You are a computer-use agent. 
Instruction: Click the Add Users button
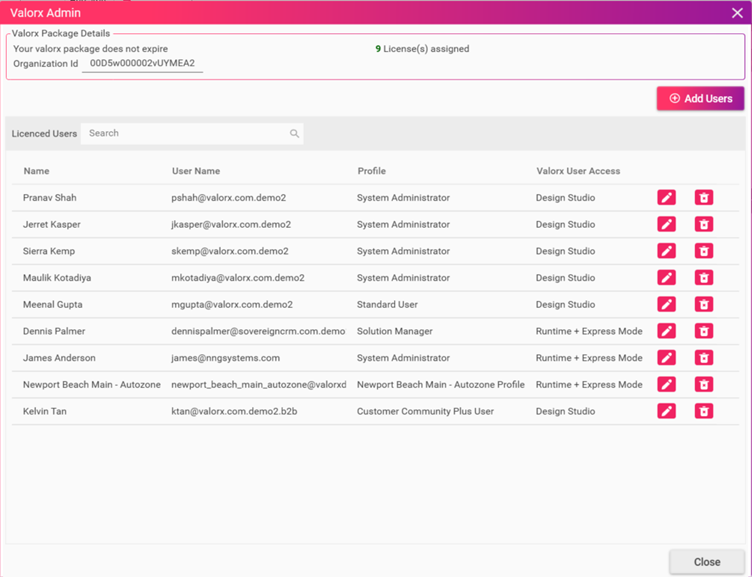(700, 98)
